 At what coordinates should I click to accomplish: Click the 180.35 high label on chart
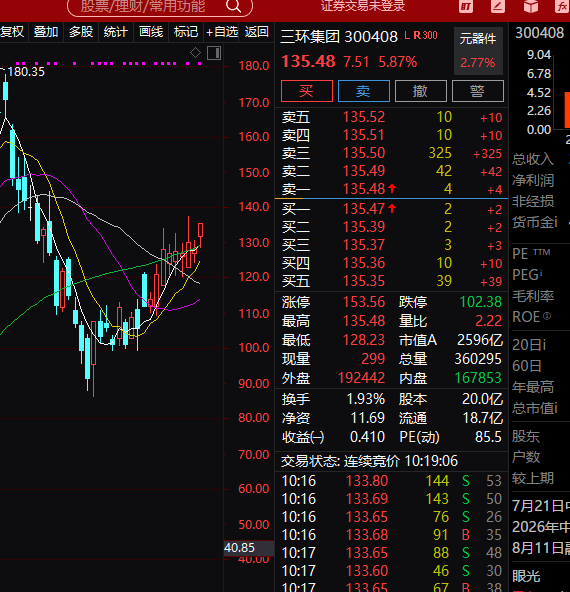[x=26, y=72]
